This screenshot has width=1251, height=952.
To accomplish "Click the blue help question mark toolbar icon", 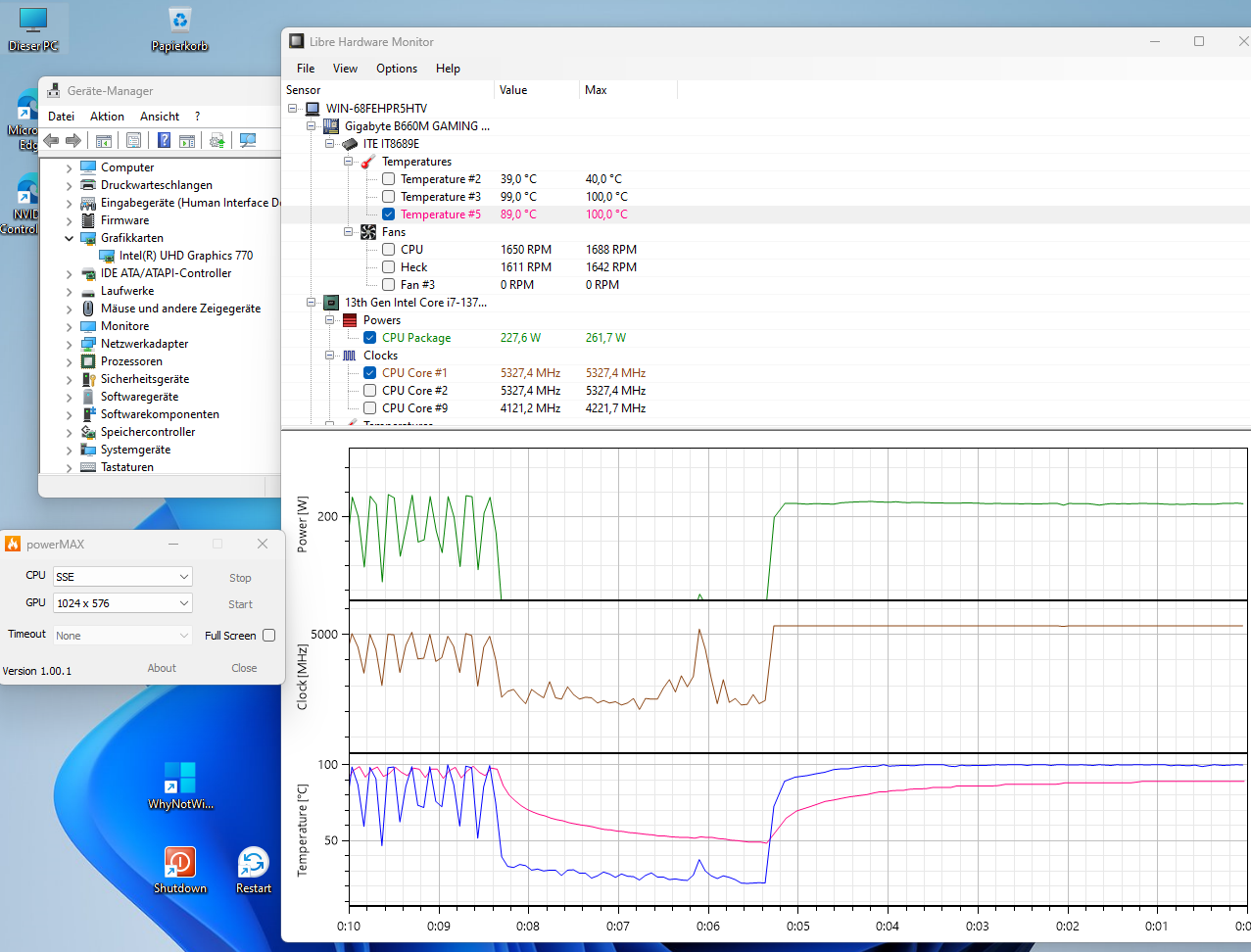I will 164,140.
